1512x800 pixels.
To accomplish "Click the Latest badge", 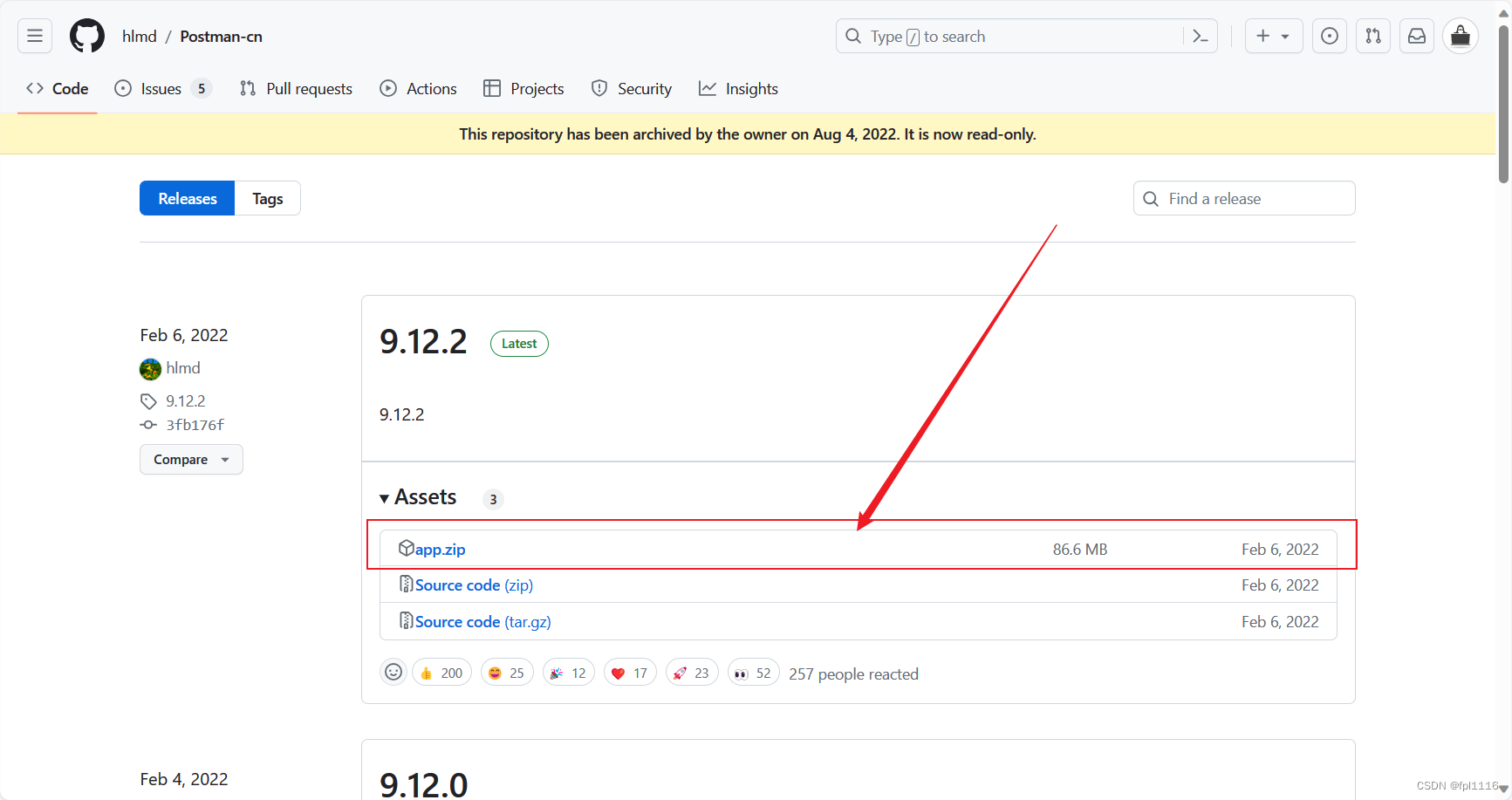I will (x=519, y=344).
